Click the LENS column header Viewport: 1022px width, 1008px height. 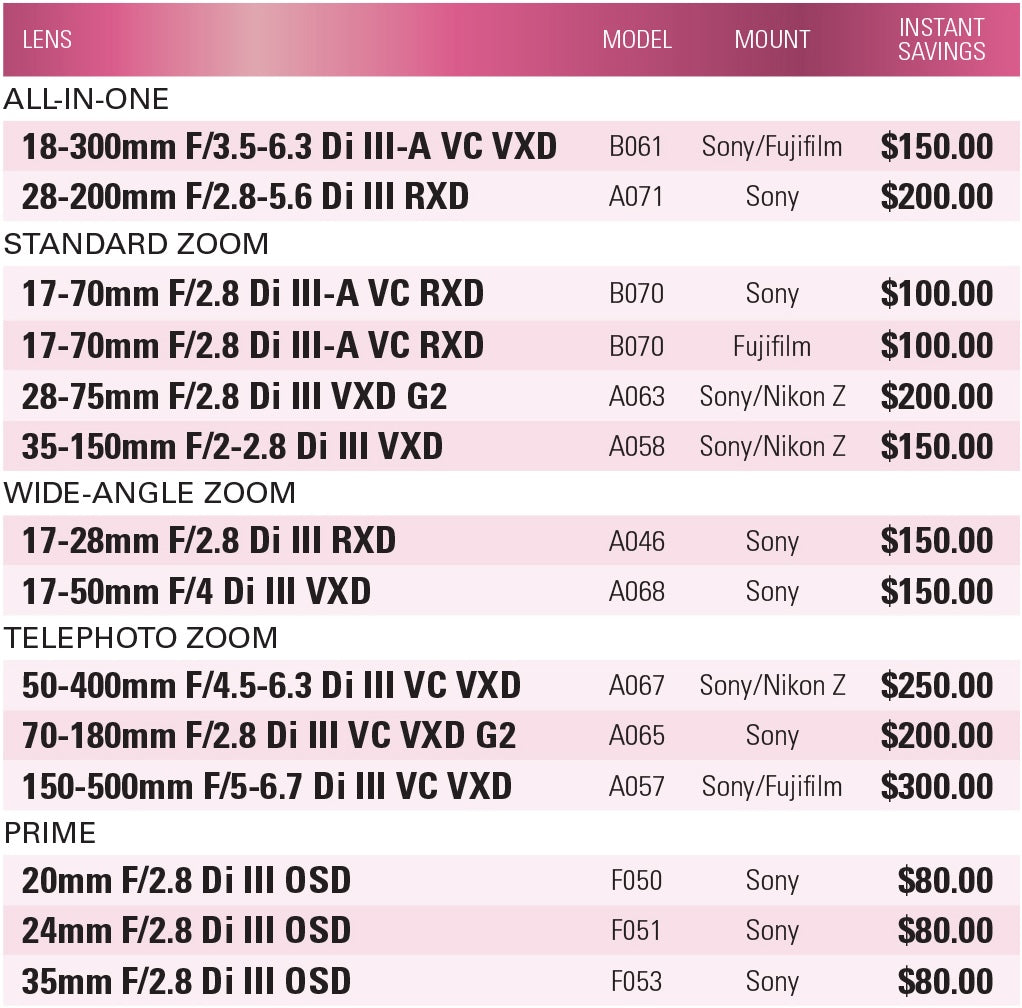[x=47, y=40]
